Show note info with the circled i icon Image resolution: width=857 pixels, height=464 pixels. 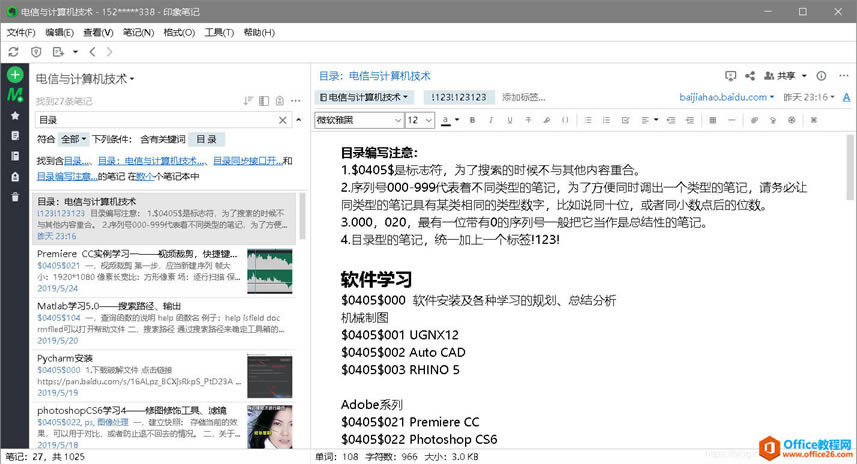[821, 76]
